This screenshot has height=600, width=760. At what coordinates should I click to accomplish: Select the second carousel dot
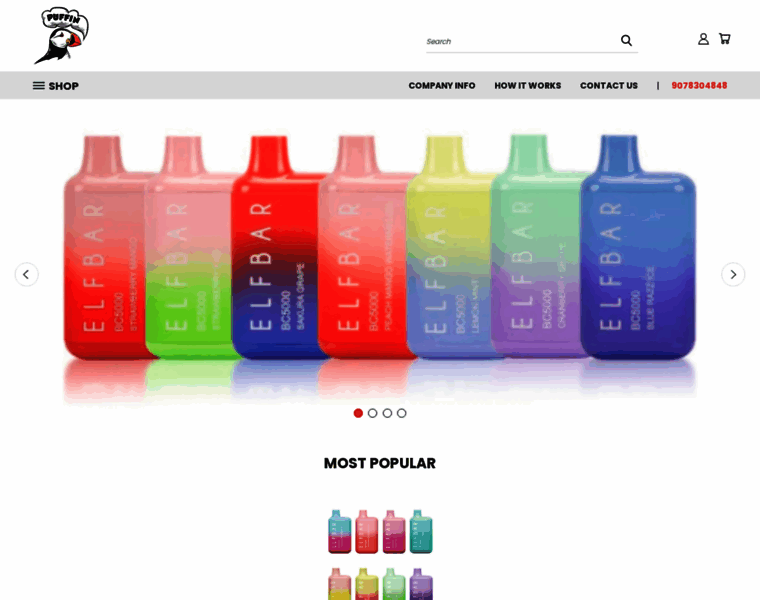(x=372, y=413)
